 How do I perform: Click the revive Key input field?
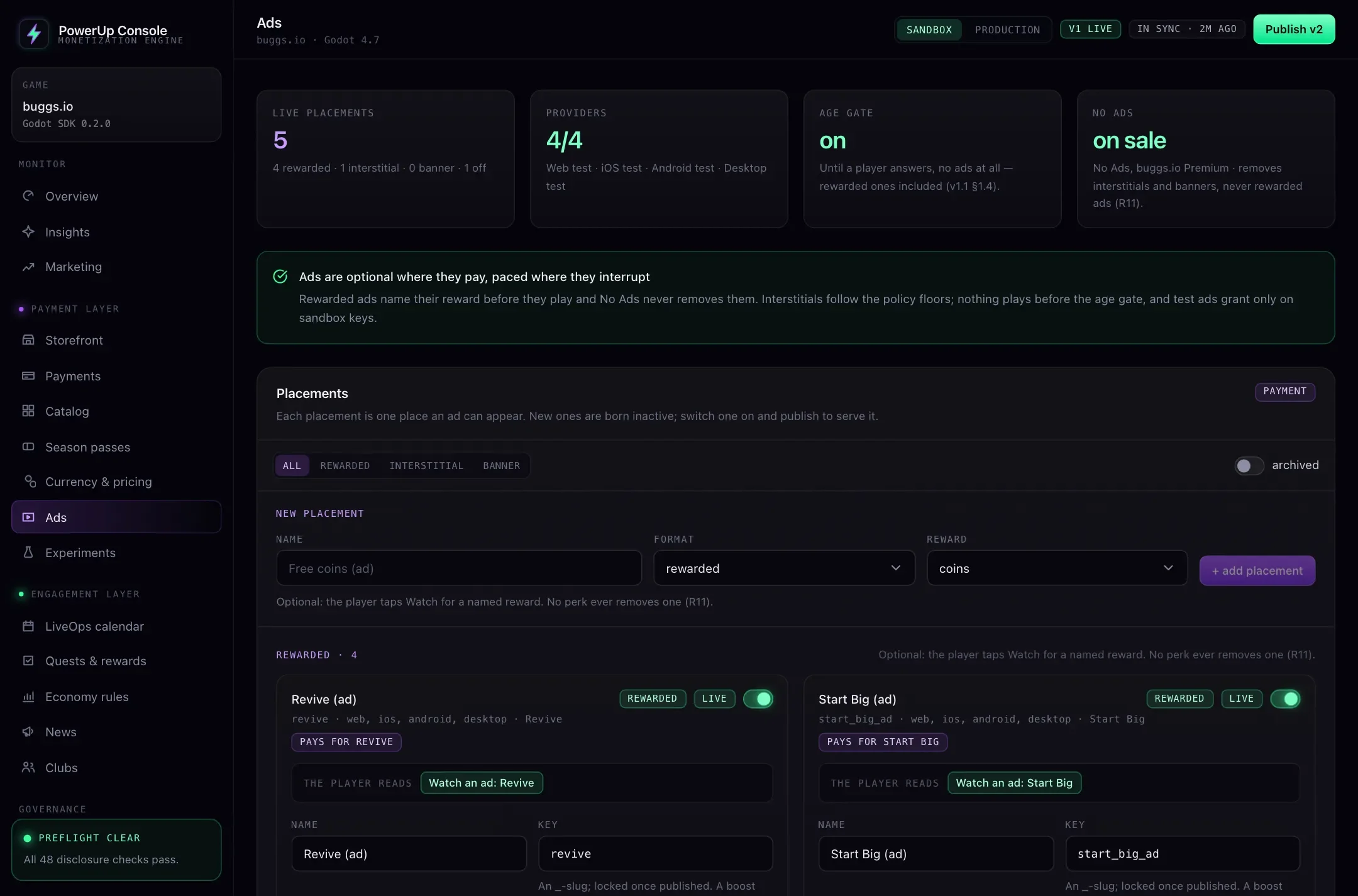point(656,854)
